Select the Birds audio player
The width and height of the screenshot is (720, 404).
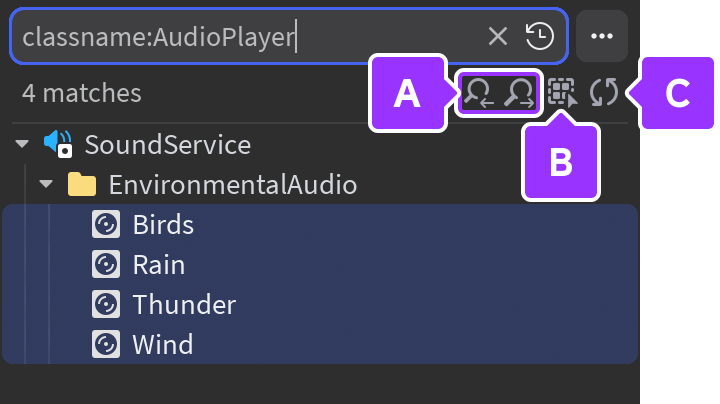pyautogui.click(x=163, y=225)
